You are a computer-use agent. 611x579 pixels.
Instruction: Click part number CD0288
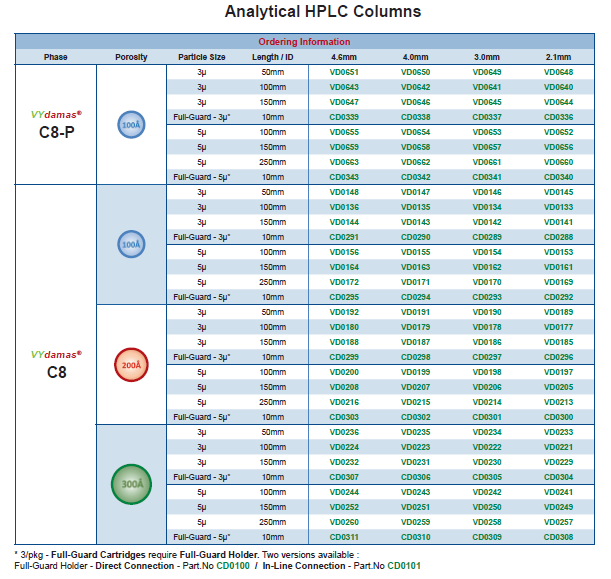(558, 237)
